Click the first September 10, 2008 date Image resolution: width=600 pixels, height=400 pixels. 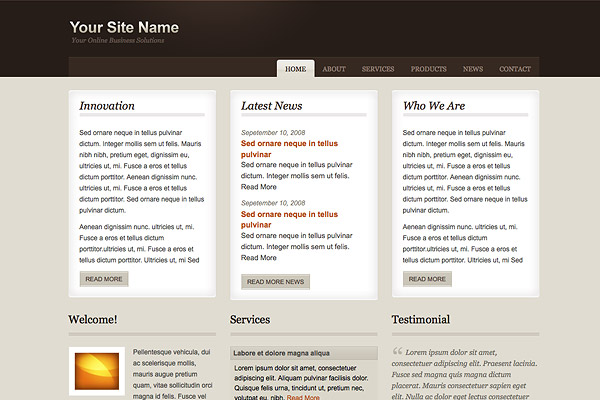coord(273,132)
